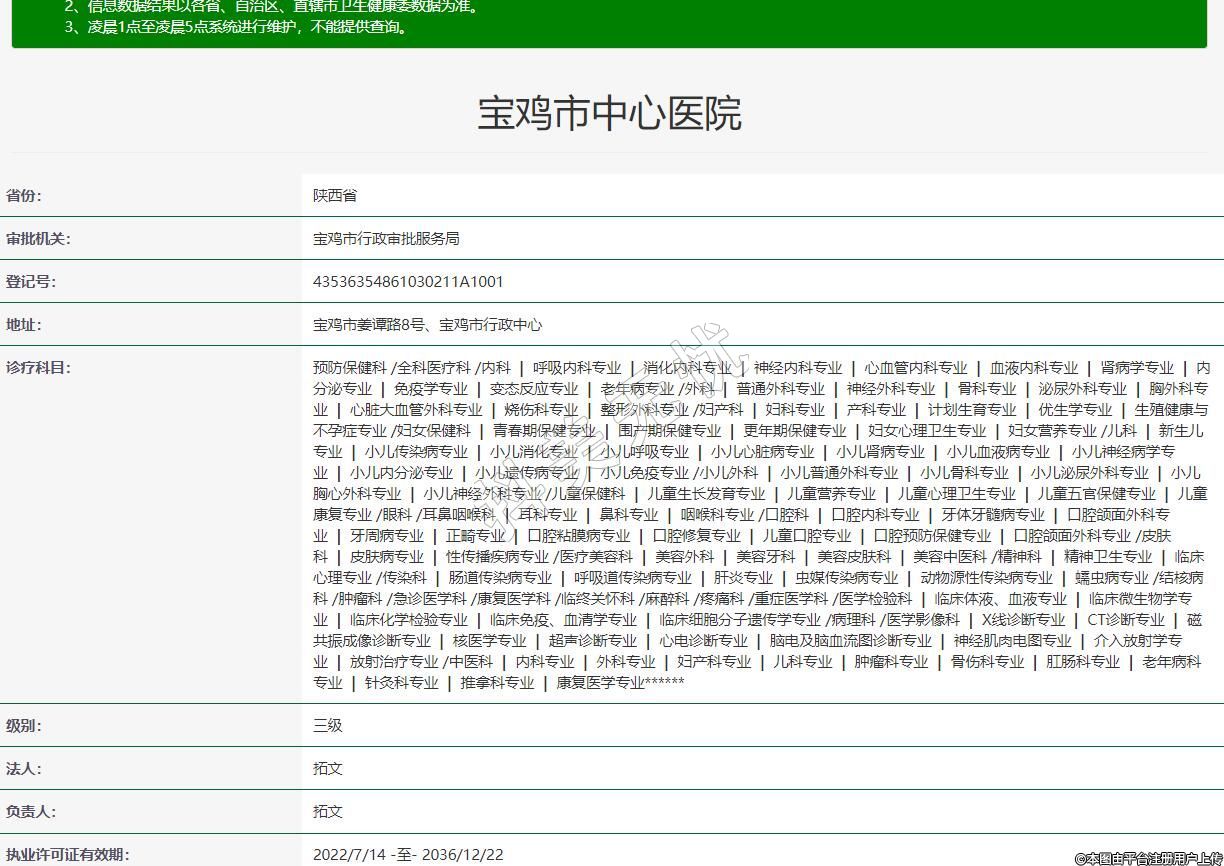Select the validity date 2022/7/14 -至- 2036/12/22
This screenshot has width=1224, height=866.
pos(408,855)
